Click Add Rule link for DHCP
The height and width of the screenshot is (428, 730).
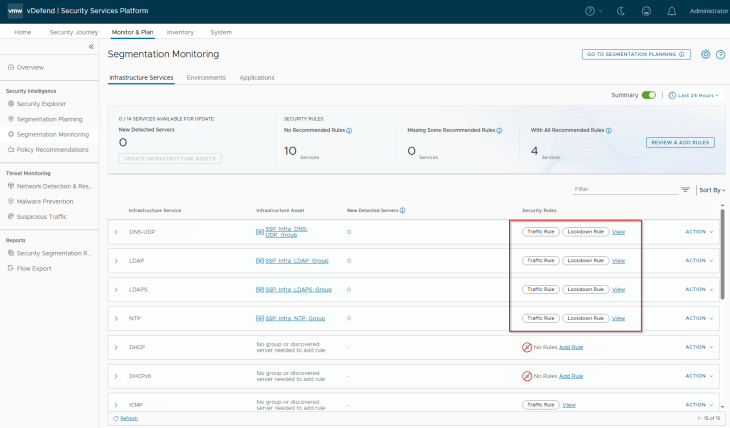[570, 347]
